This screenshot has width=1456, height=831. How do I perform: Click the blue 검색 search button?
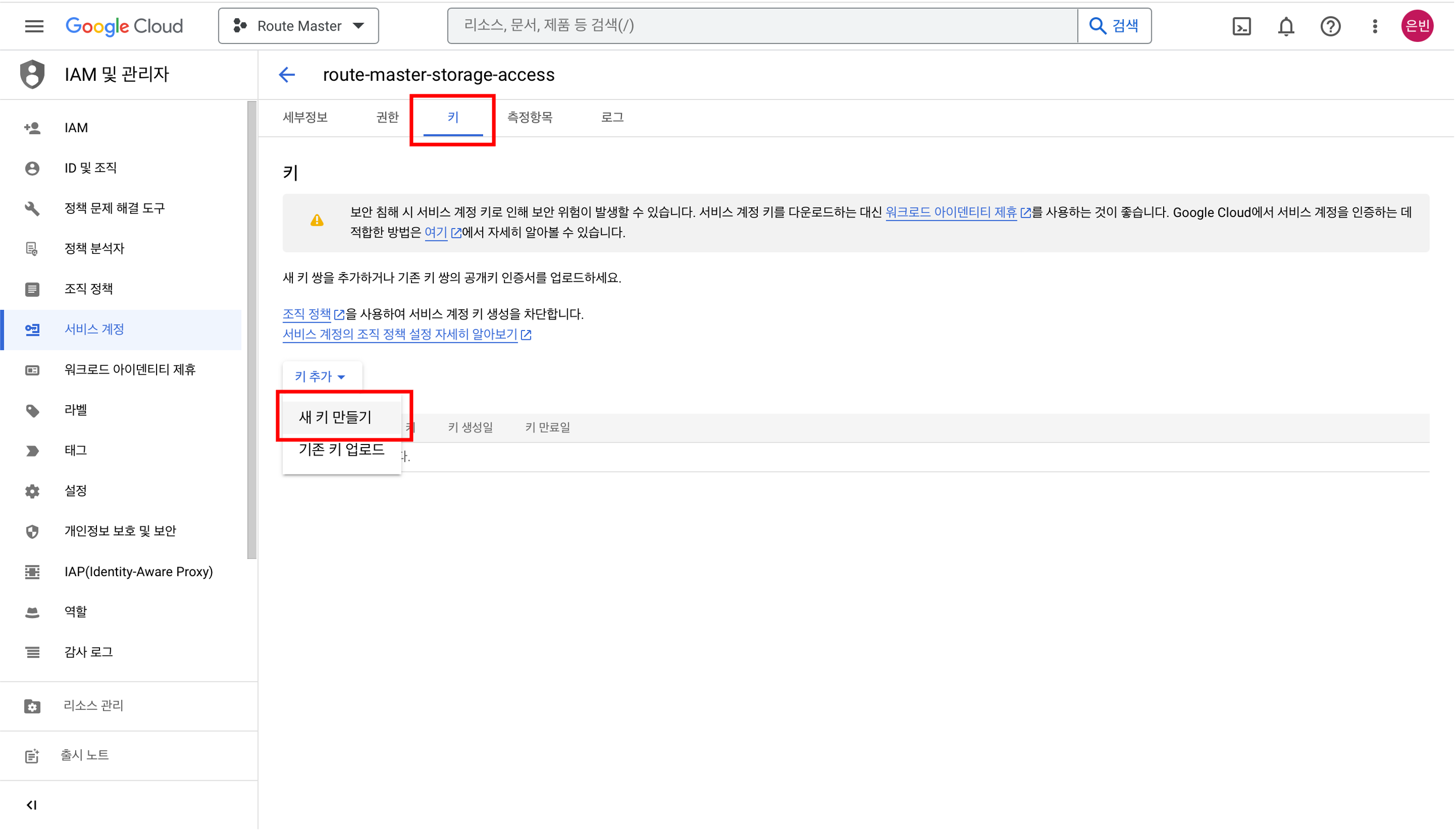point(1114,26)
